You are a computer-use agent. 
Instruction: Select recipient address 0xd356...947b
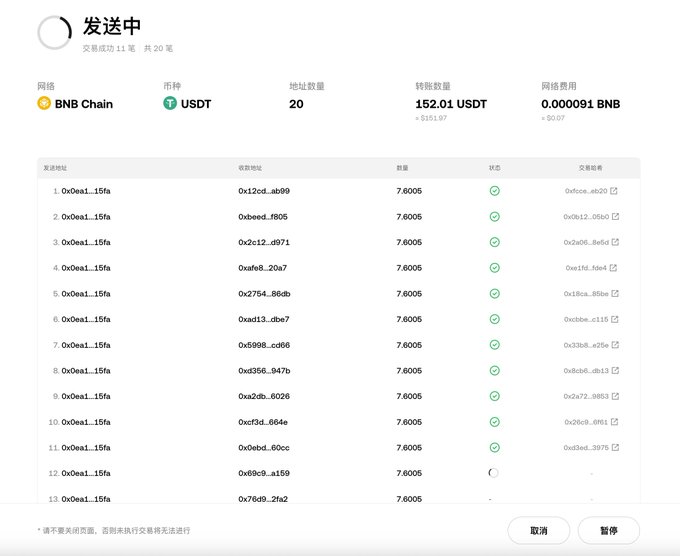click(x=264, y=370)
